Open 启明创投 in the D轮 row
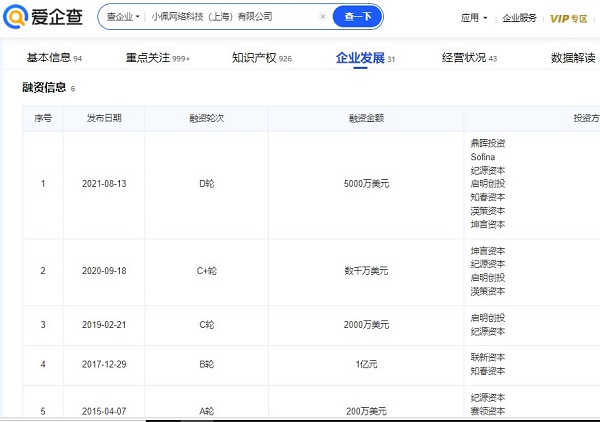Screen dimensions: 600x422 tap(488, 184)
